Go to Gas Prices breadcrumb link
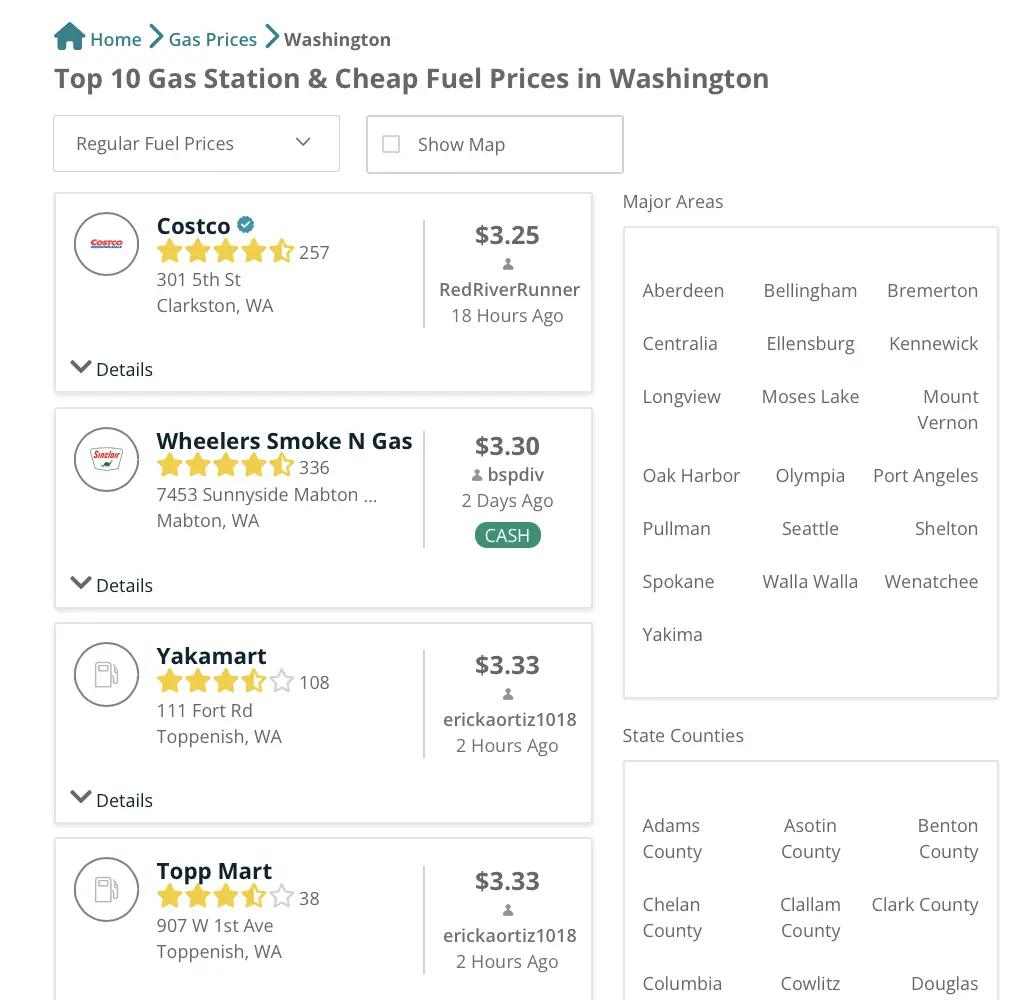Viewport: 1012px width, 1000px height. [x=212, y=39]
